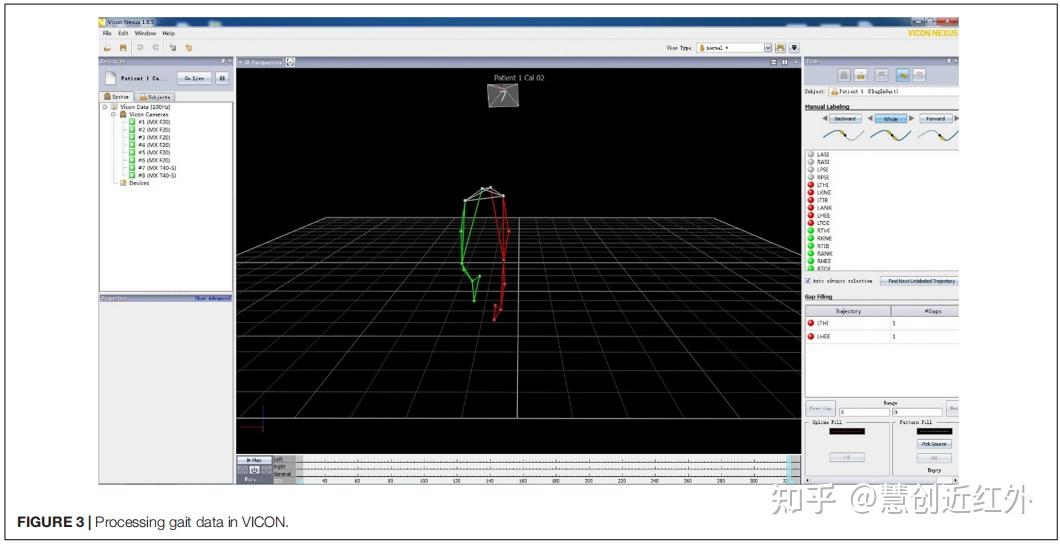Open the Subject selection dropdown
Viewport: 1060px width, 544px height.
892,91
